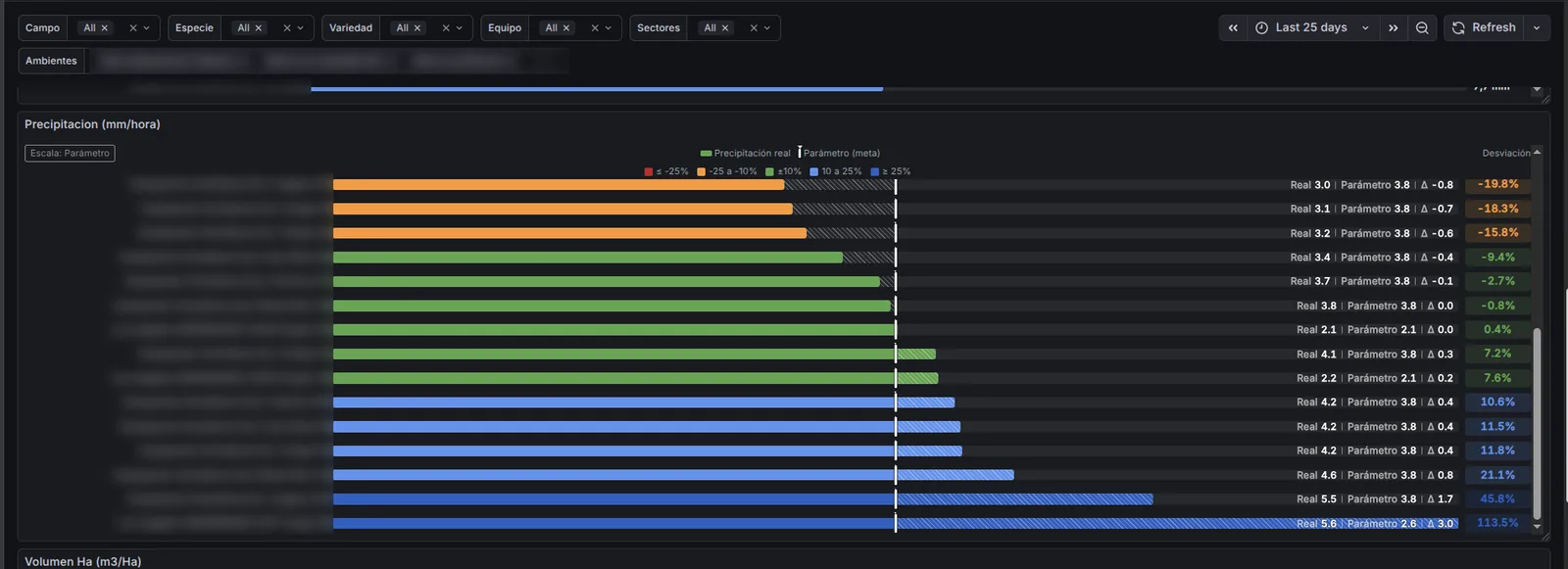Click the Refresh dashboard button
This screenshot has height=569, width=1568.
[x=1484, y=28]
